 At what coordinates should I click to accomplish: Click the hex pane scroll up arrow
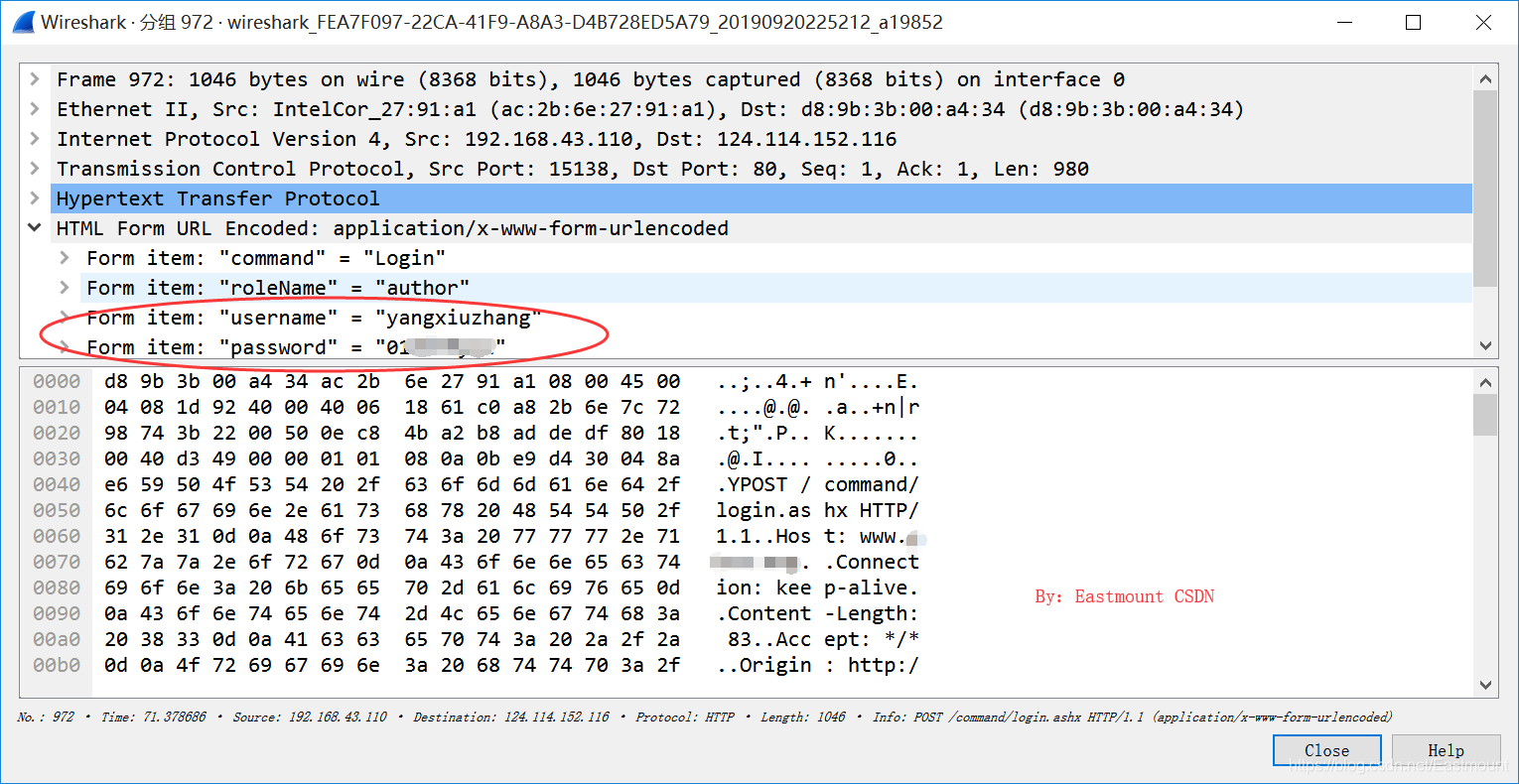[x=1485, y=382]
